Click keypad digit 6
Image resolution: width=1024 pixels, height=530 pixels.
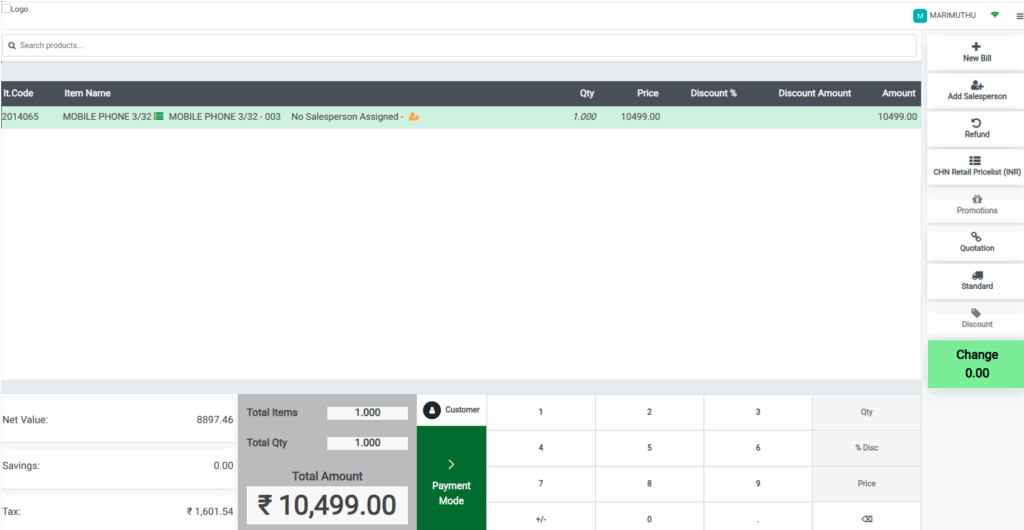758,448
